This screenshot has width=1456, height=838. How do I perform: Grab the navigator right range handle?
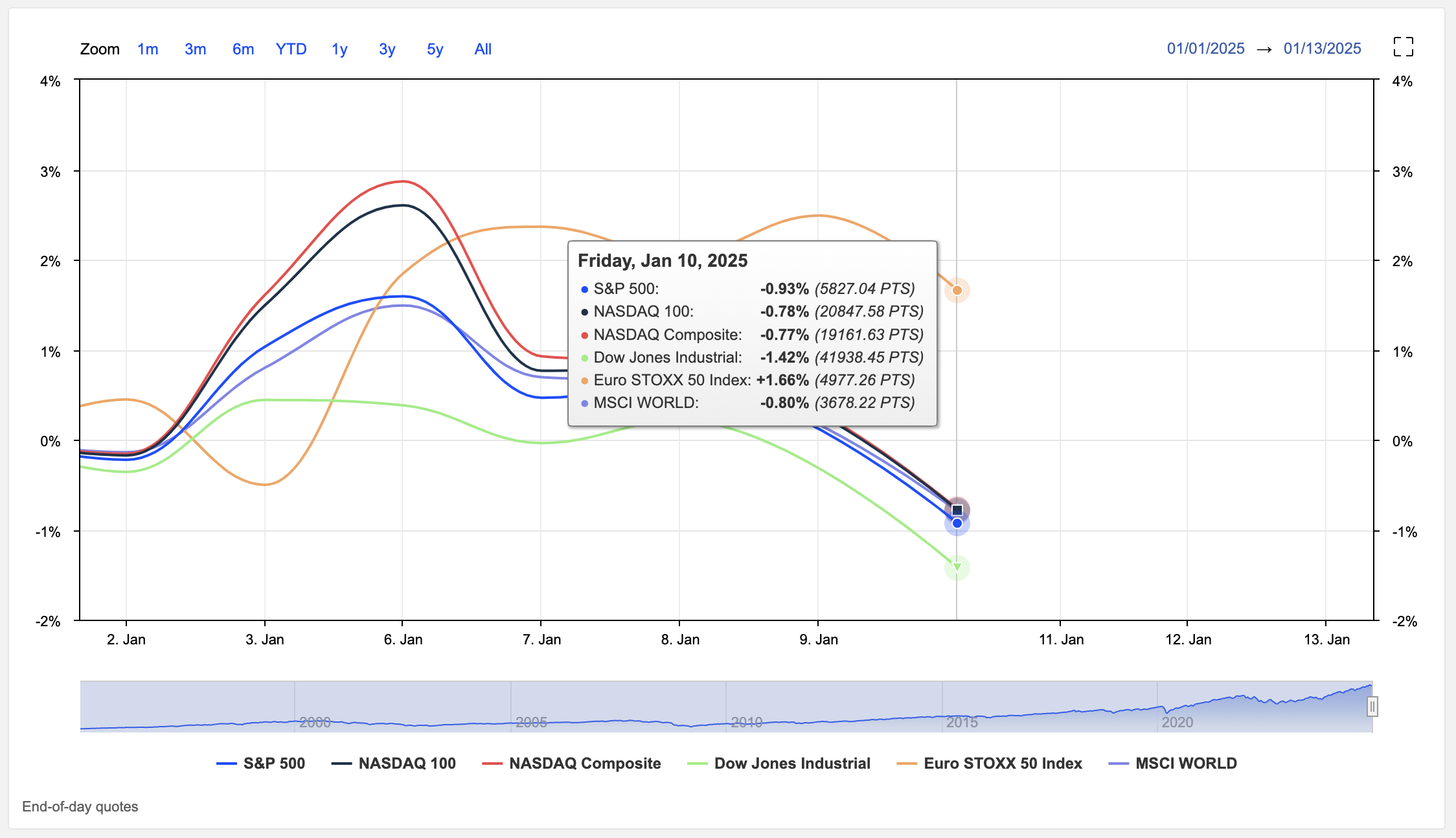(x=1372, y=707)
